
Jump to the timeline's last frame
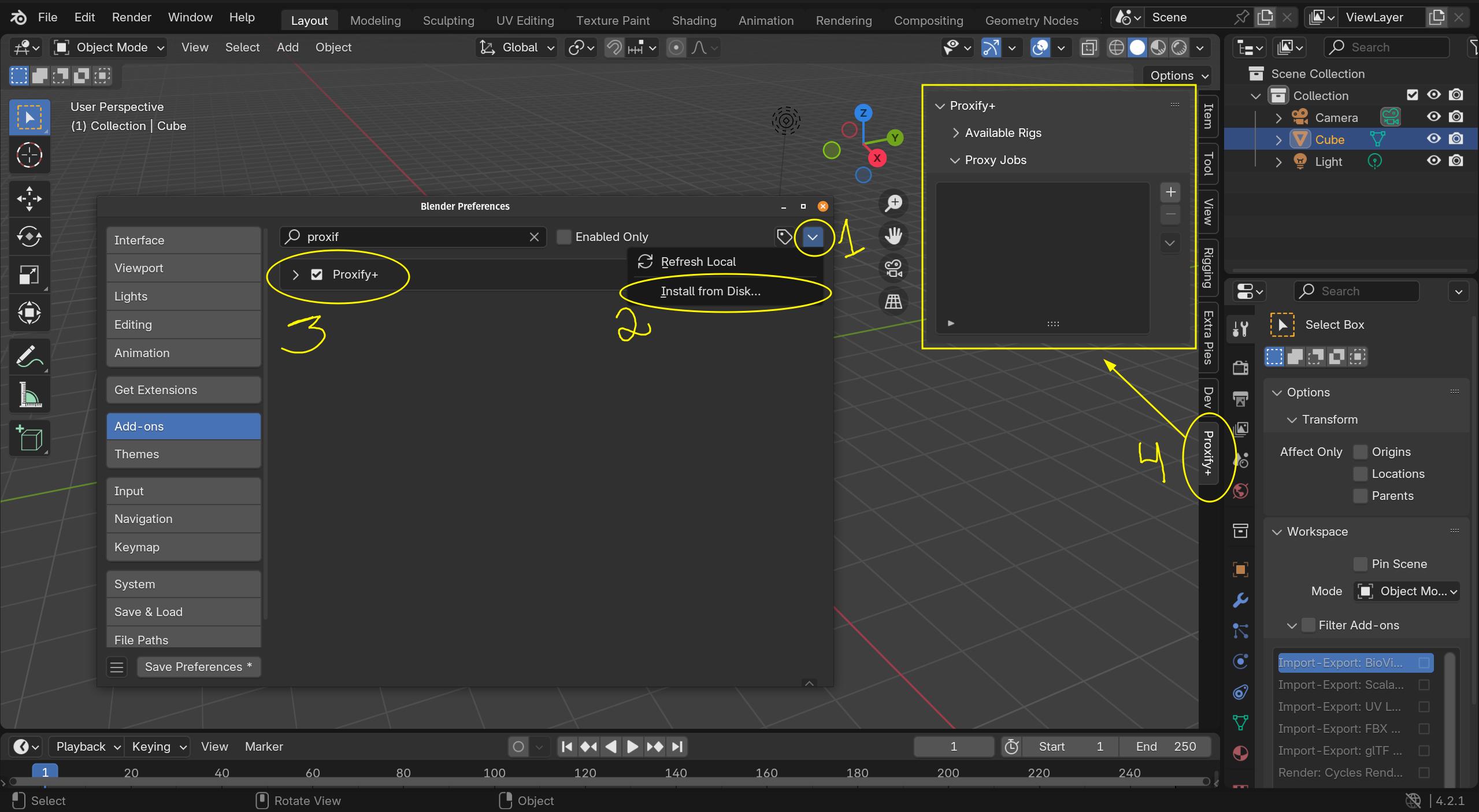[x=677, y=747]
